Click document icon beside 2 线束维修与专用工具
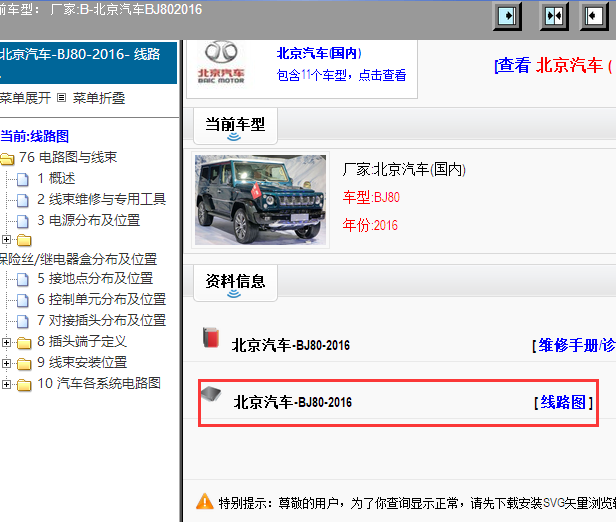 tap(23, 200)
